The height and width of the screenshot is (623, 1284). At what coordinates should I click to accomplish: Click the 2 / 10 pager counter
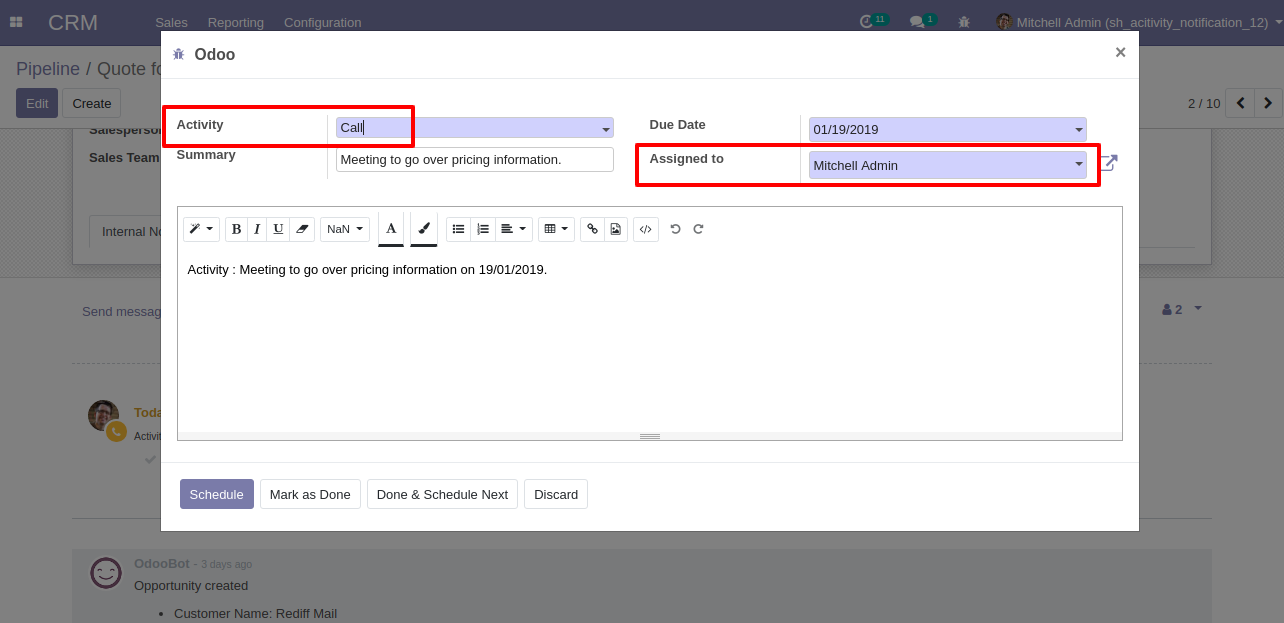(x=1204, y=103)
